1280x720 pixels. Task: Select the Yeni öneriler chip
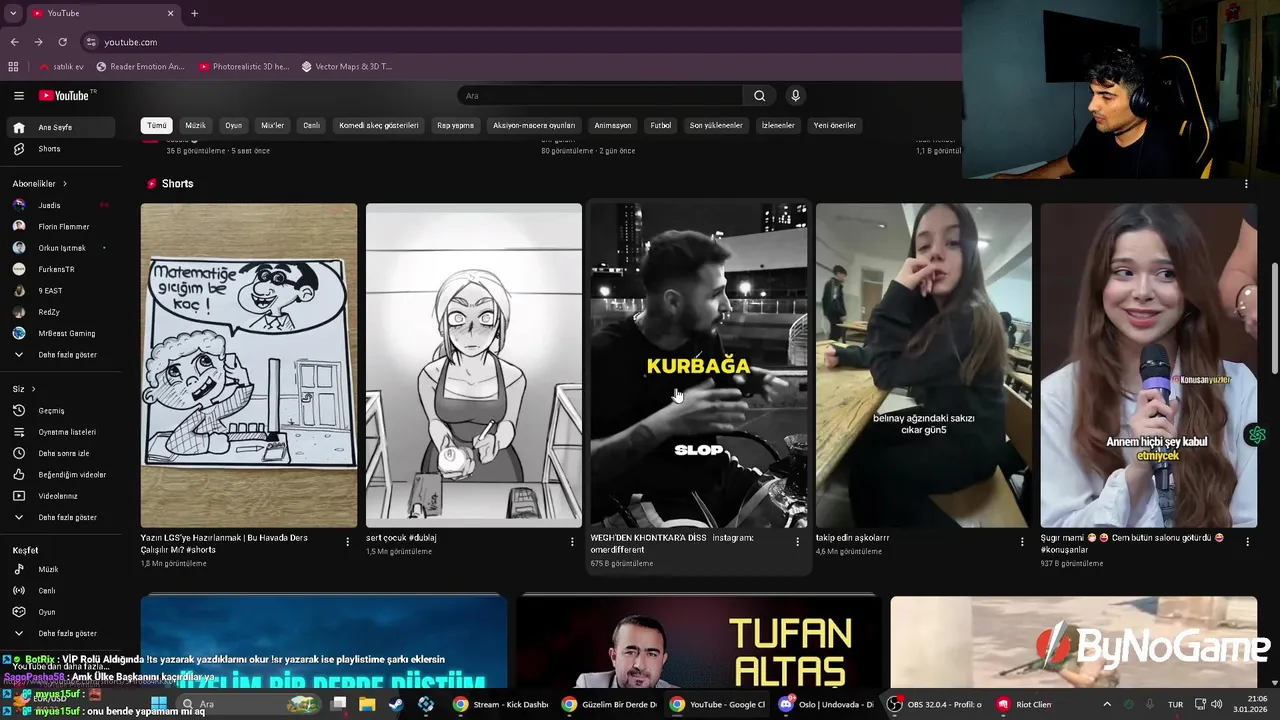835,125
